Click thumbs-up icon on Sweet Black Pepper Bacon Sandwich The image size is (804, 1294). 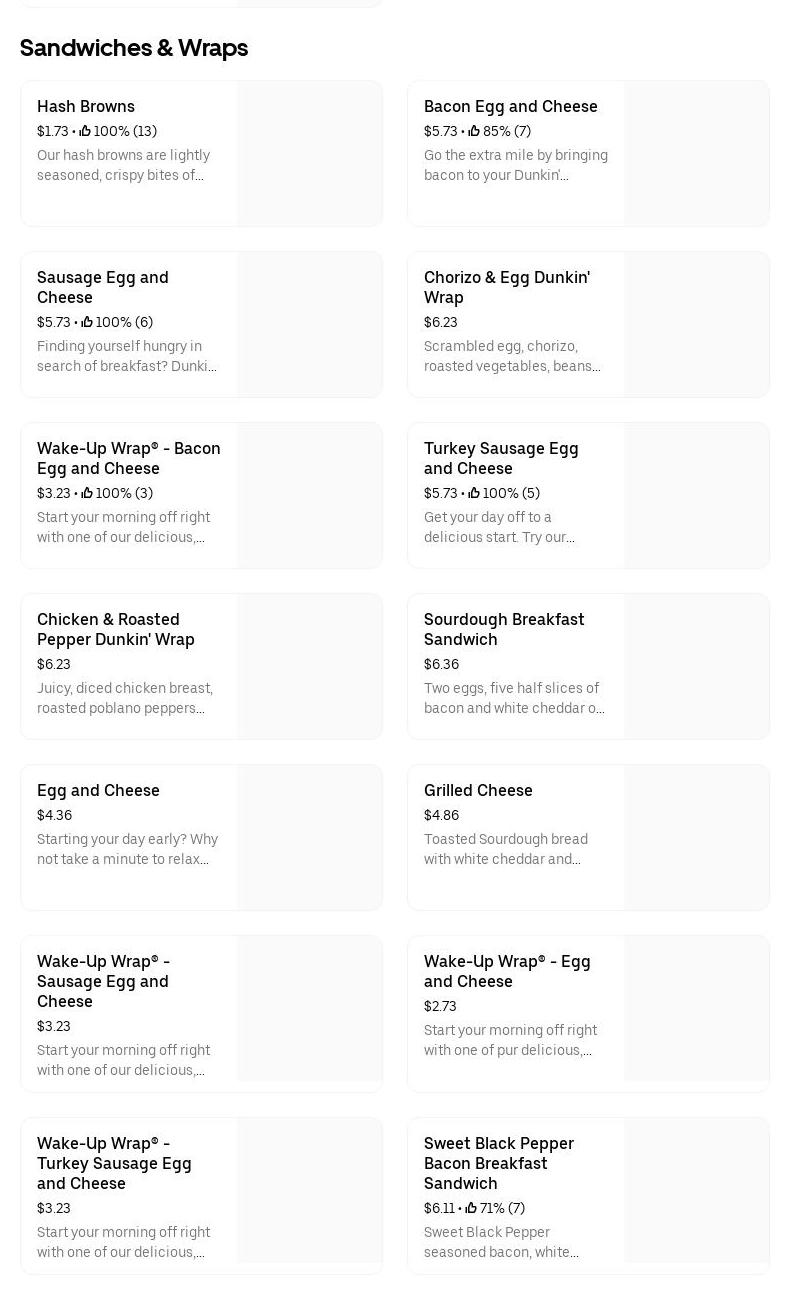tap(471, 1208)
